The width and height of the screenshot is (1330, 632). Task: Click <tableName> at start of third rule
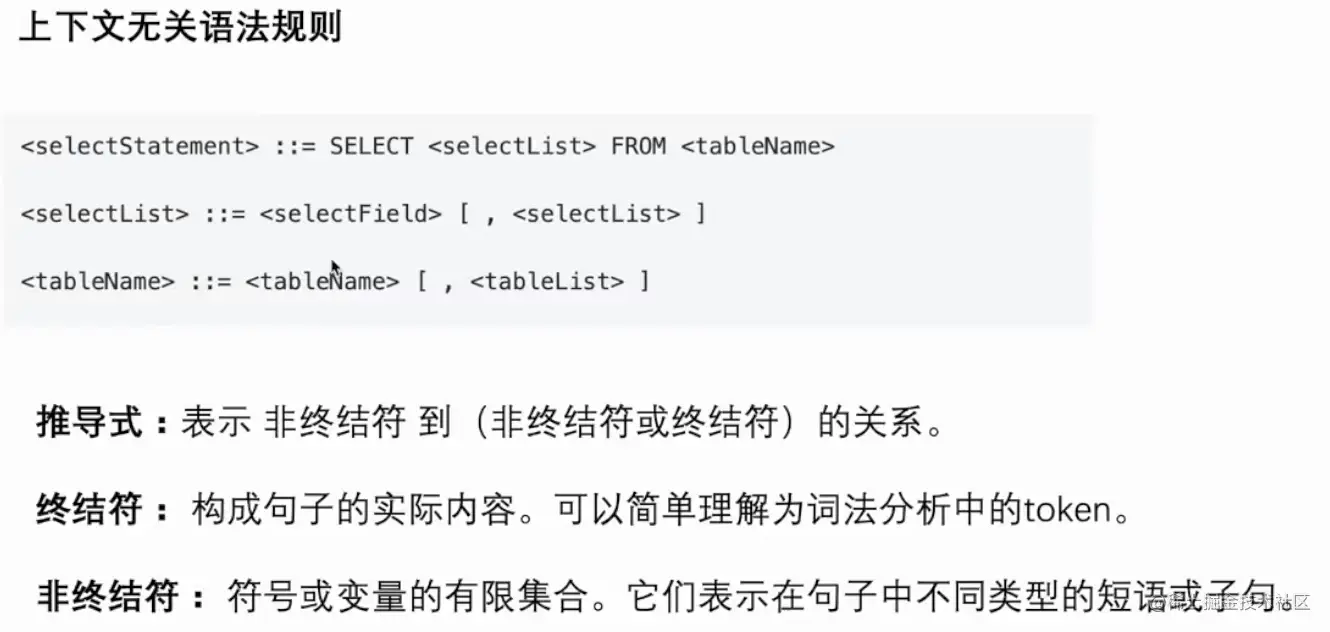97,281
